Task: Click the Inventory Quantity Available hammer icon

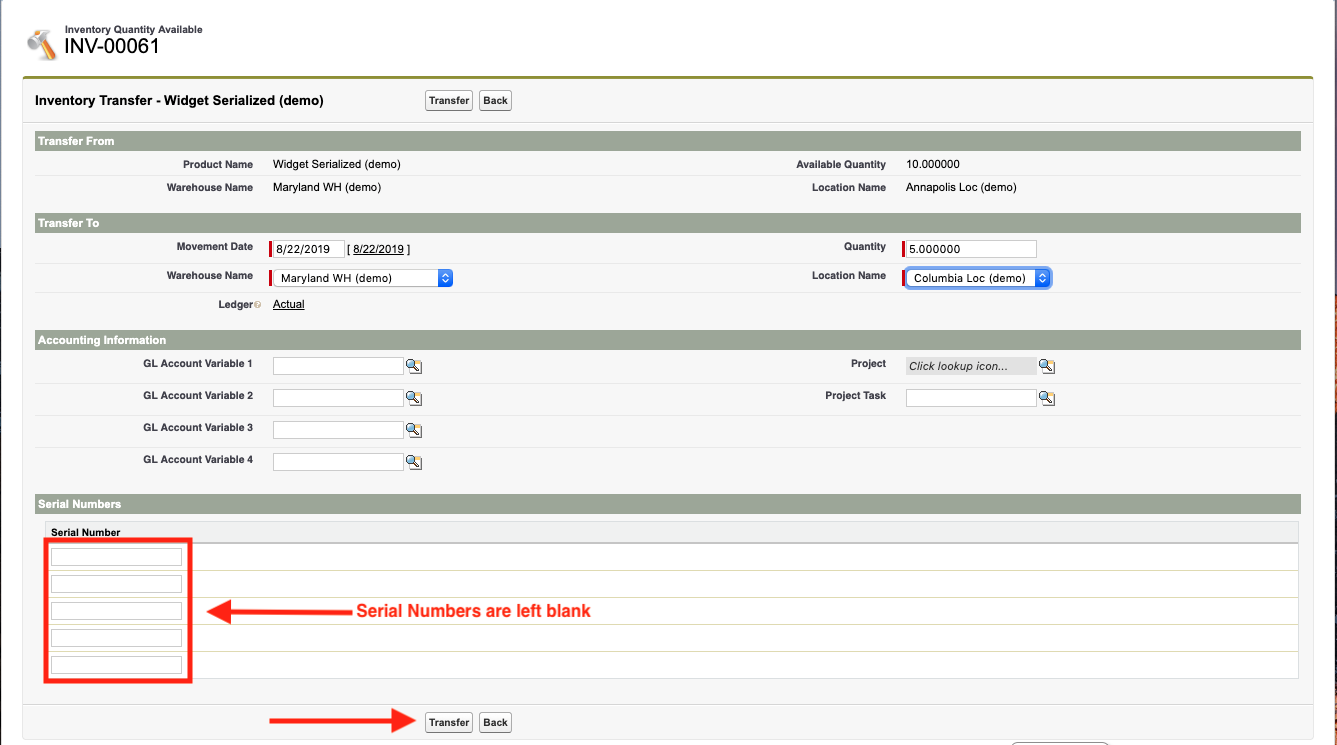Action: click(42, 43)
